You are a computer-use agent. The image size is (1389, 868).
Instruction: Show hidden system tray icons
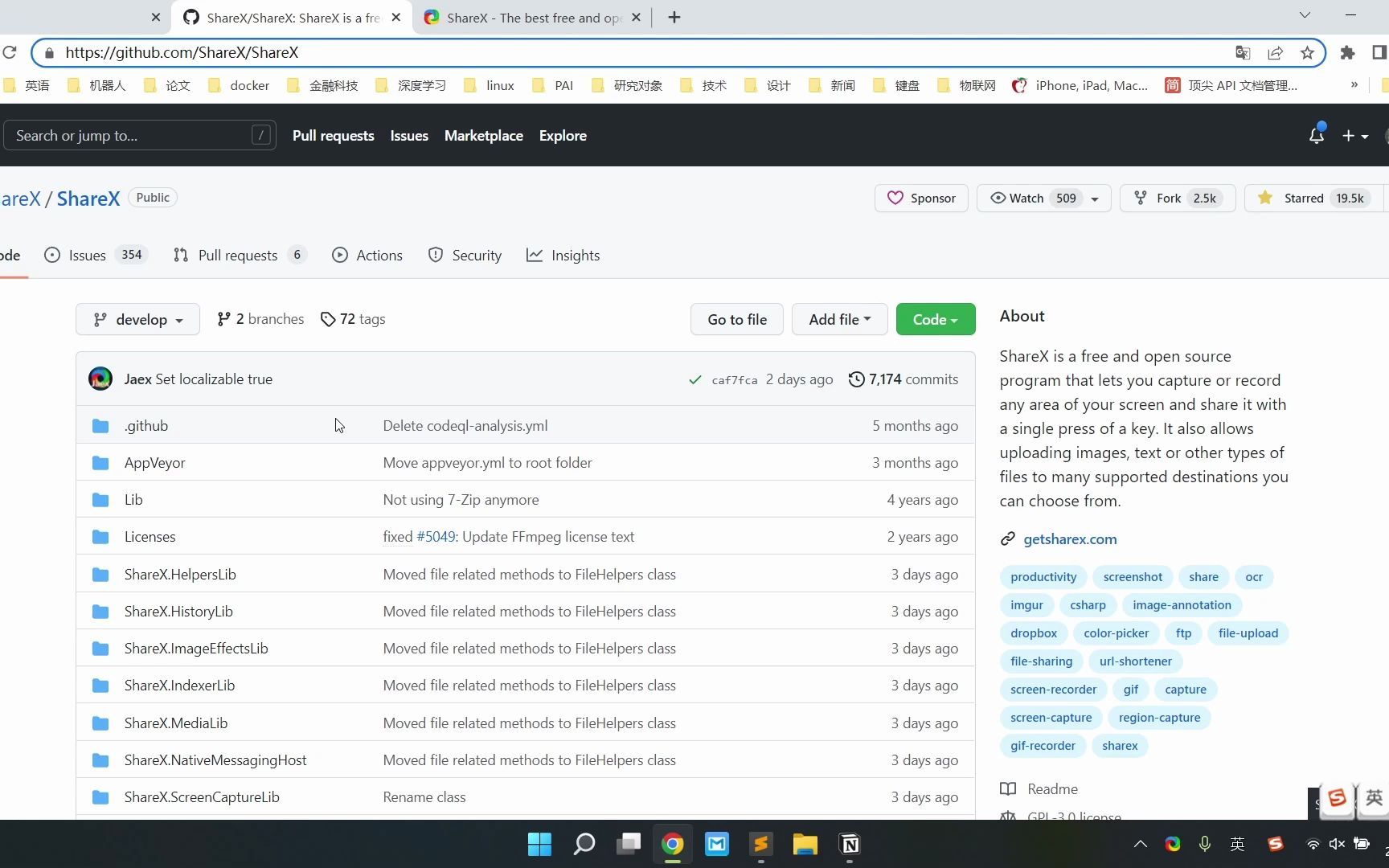tap(1140, 844)
